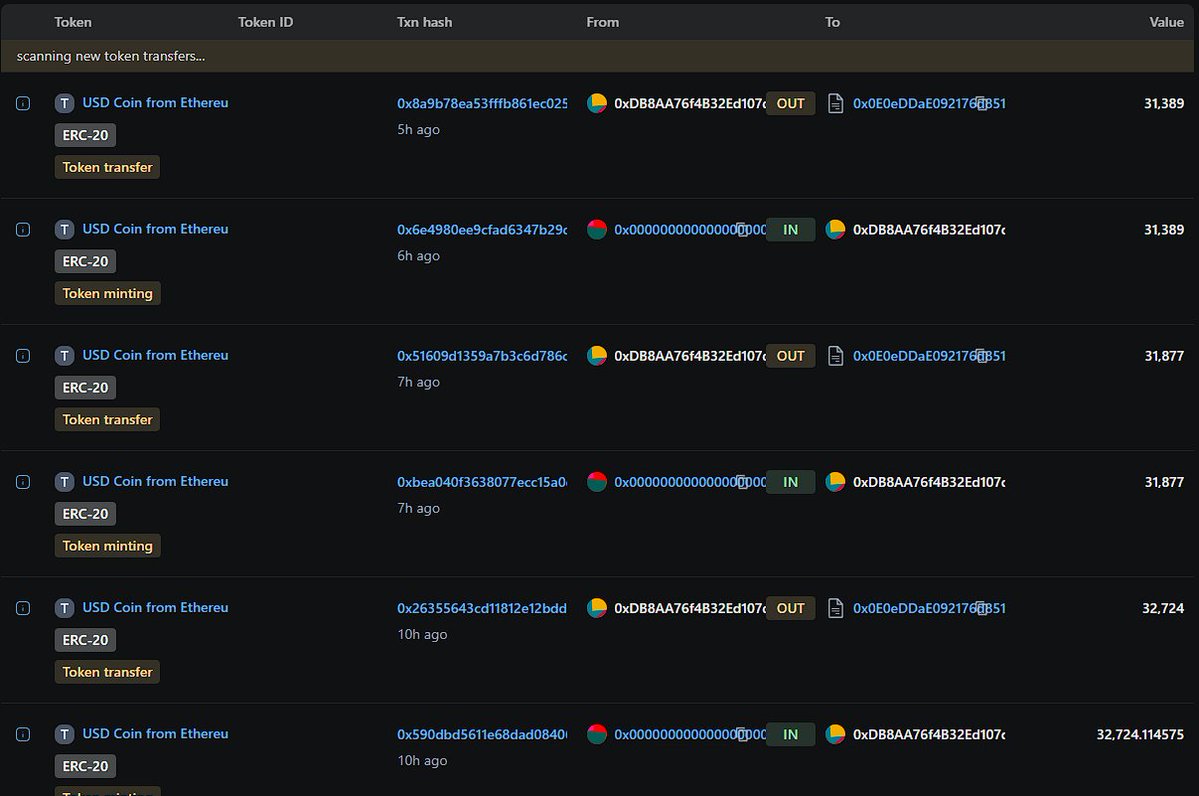1199x796 pixels.
Task: Copy the To address in 0x51609d1359 row
Action: coord(981,356)
